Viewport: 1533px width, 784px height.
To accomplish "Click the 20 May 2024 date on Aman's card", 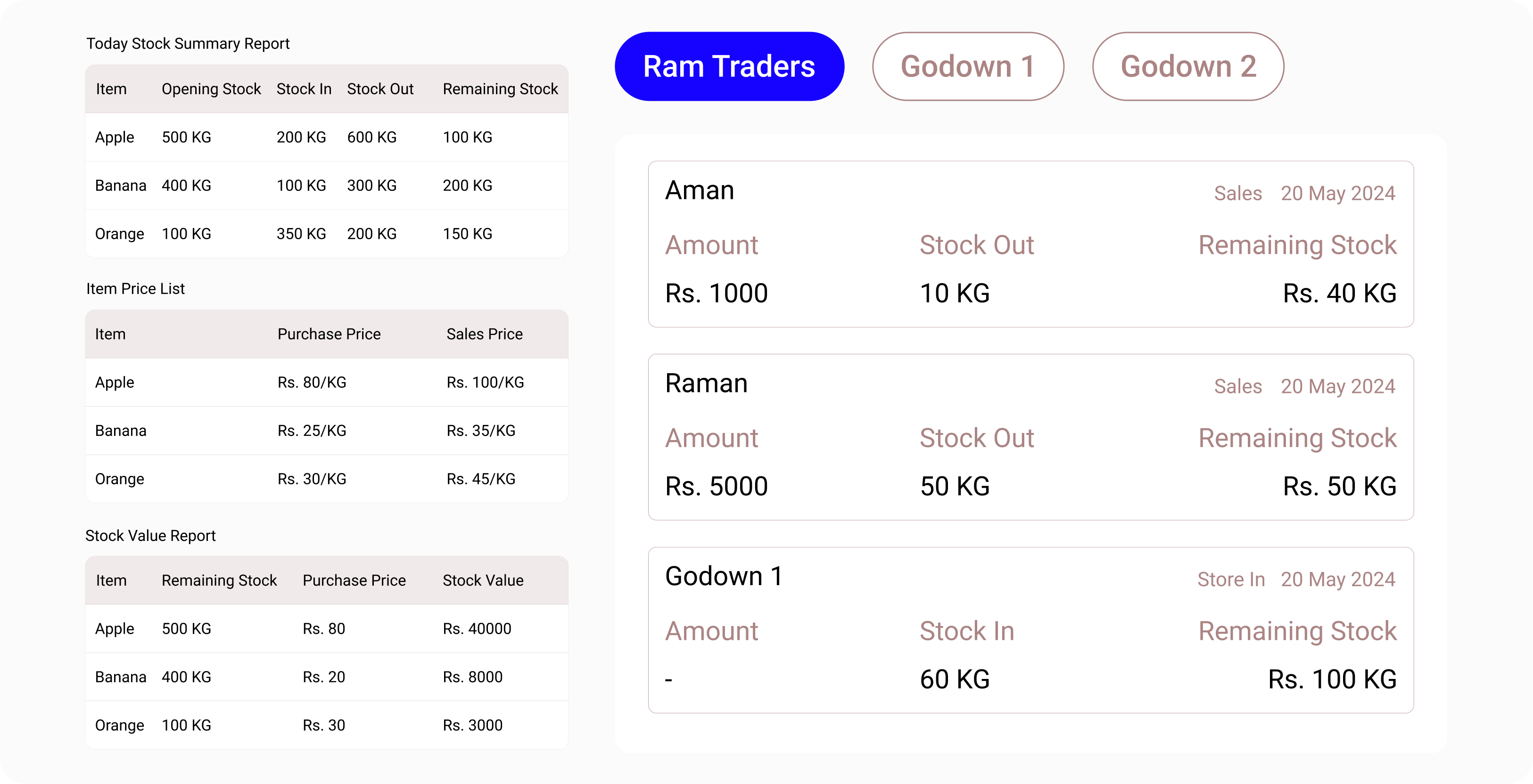I will coord(1338,193).
